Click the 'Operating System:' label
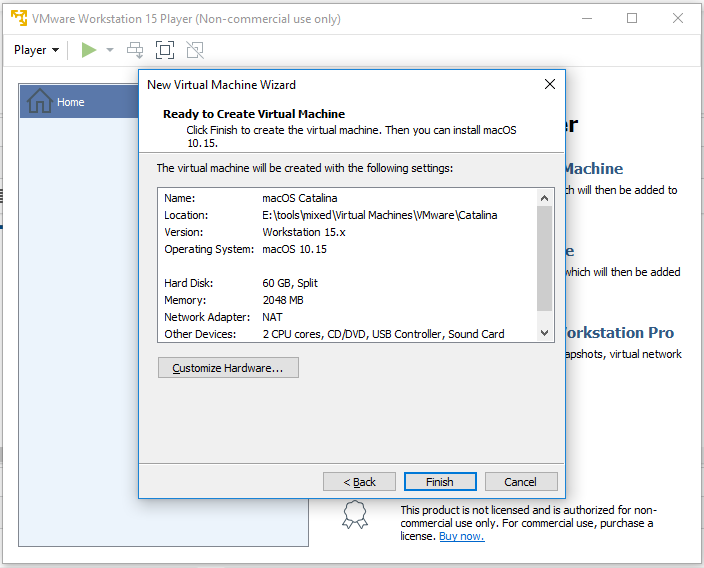This screenshot has height=568, width=704. (x=209, y=249)
